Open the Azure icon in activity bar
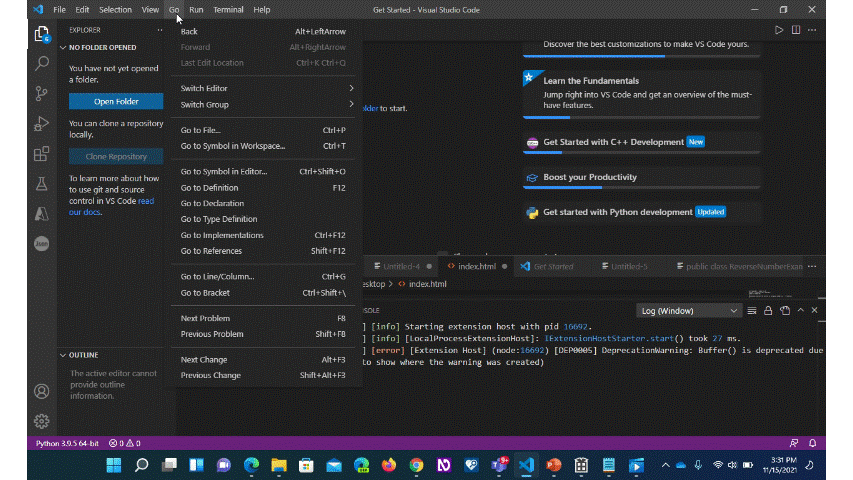This screenshot has width=853, height=480. (x=42, y=213)
